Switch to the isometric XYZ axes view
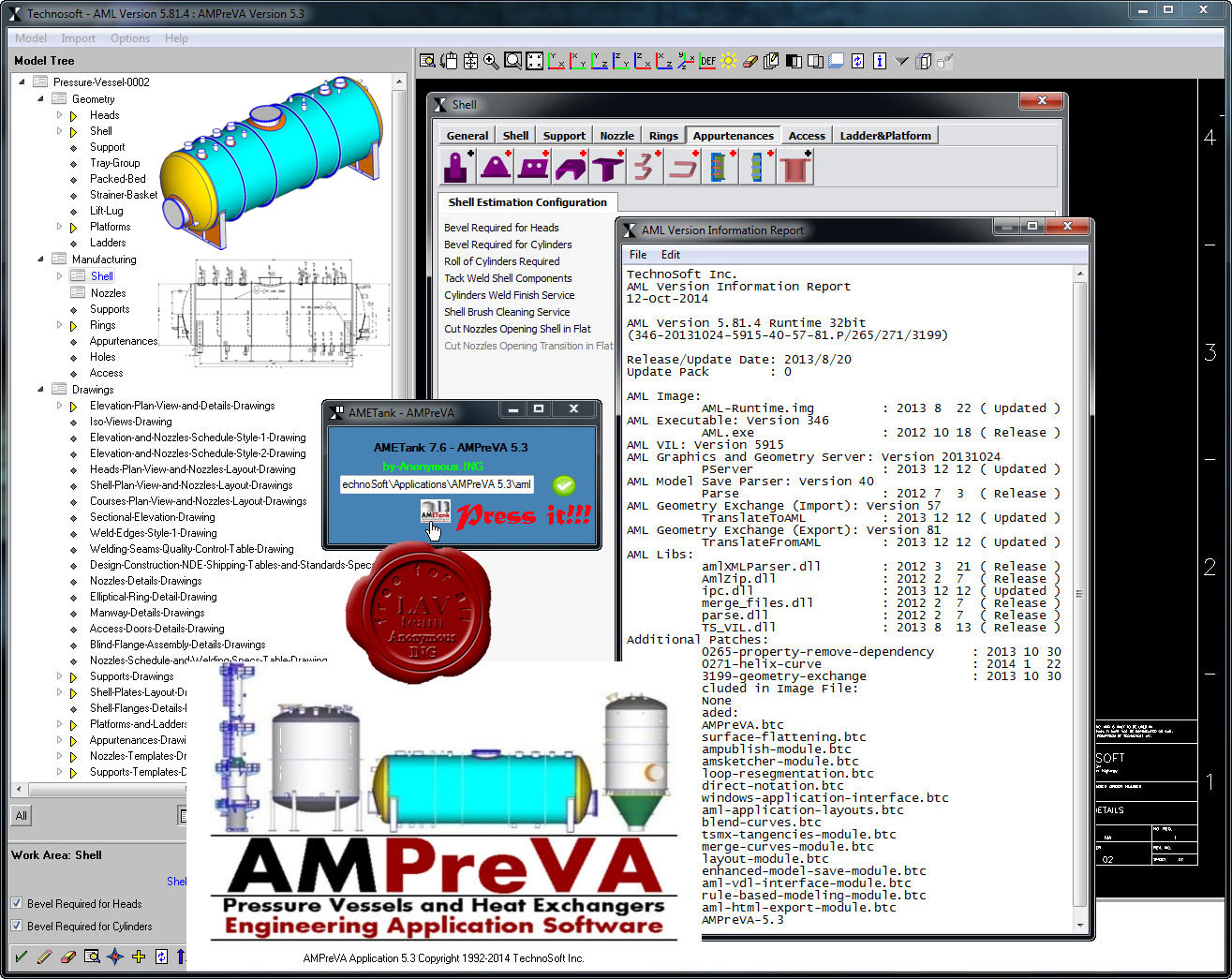This screenshot has width=1232, height=979. point(686,61)
